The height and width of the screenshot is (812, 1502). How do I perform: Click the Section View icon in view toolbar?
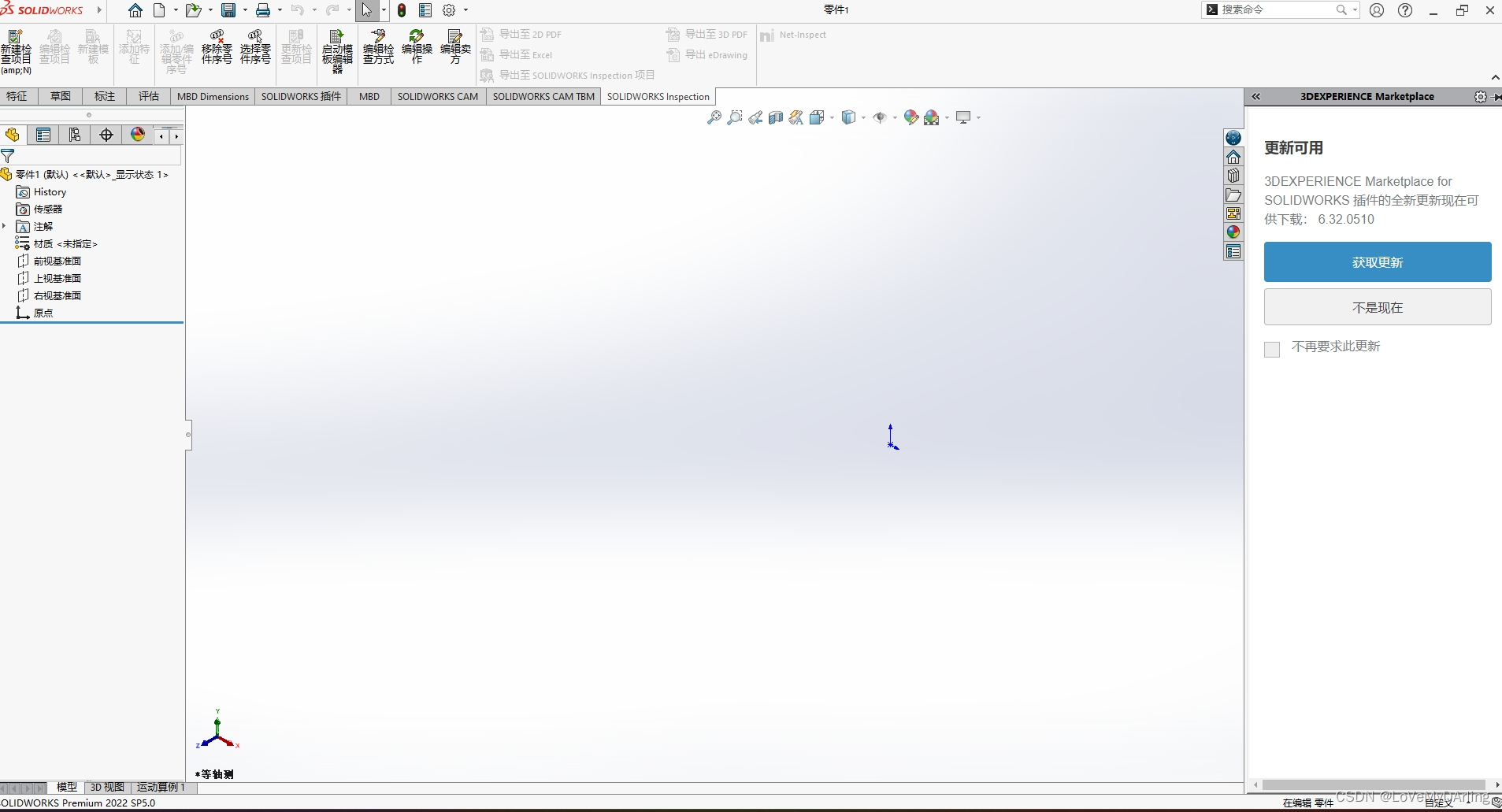point(776,117)
